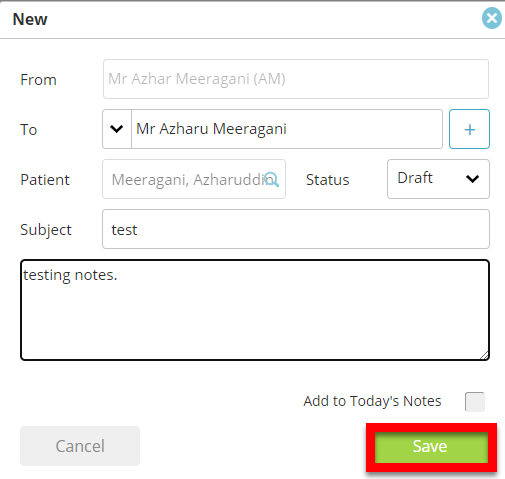Click the patient search magnifier icon
505x479 pixels.
coord(272,179)
